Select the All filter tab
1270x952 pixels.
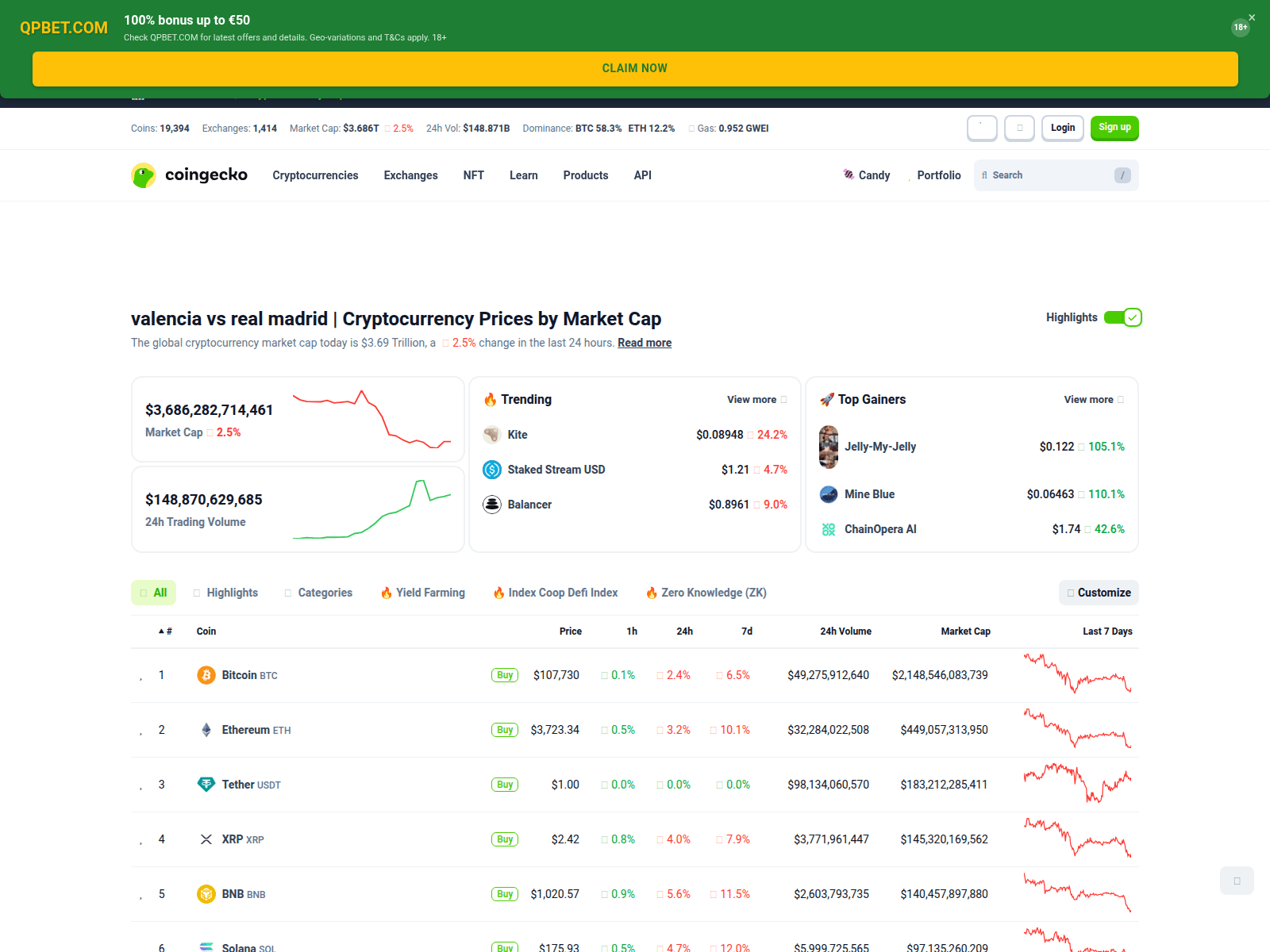pos(153,593)
